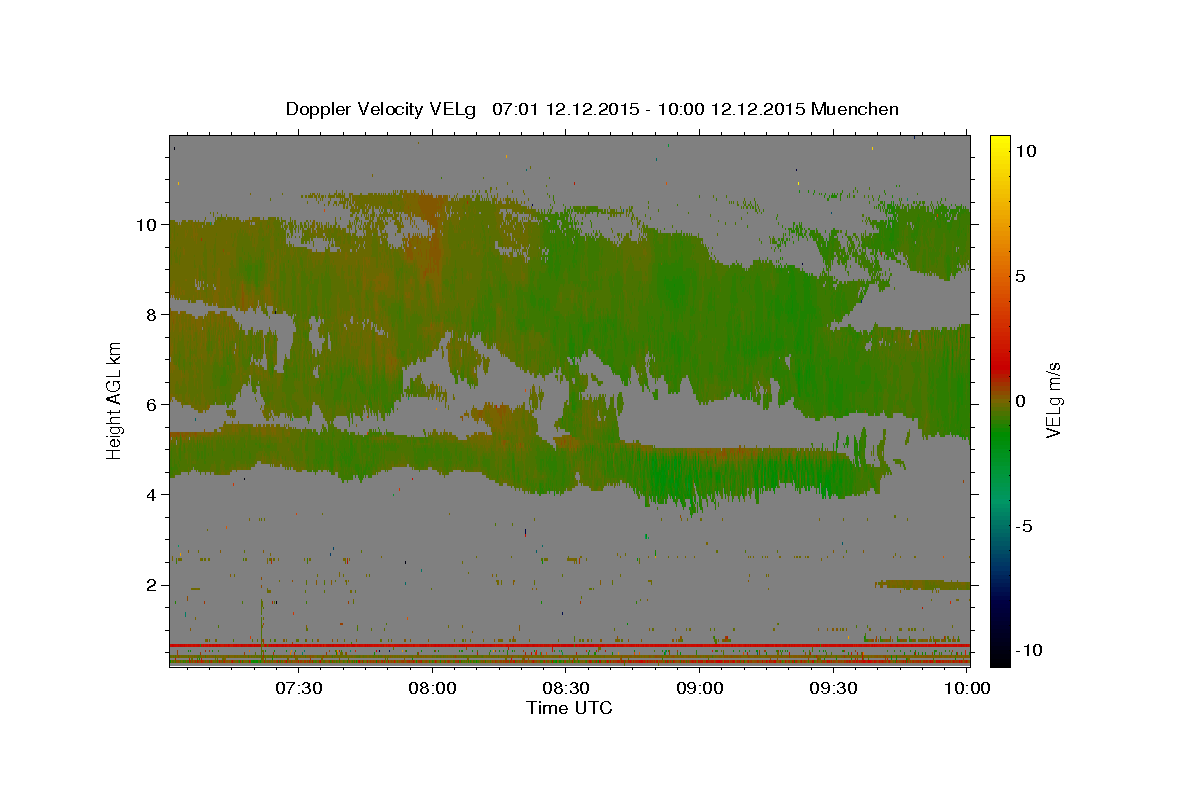Click the 10:00 time tick label
Image resolution: width=1200 pixels, height=800 pixels.
point(967,688)
